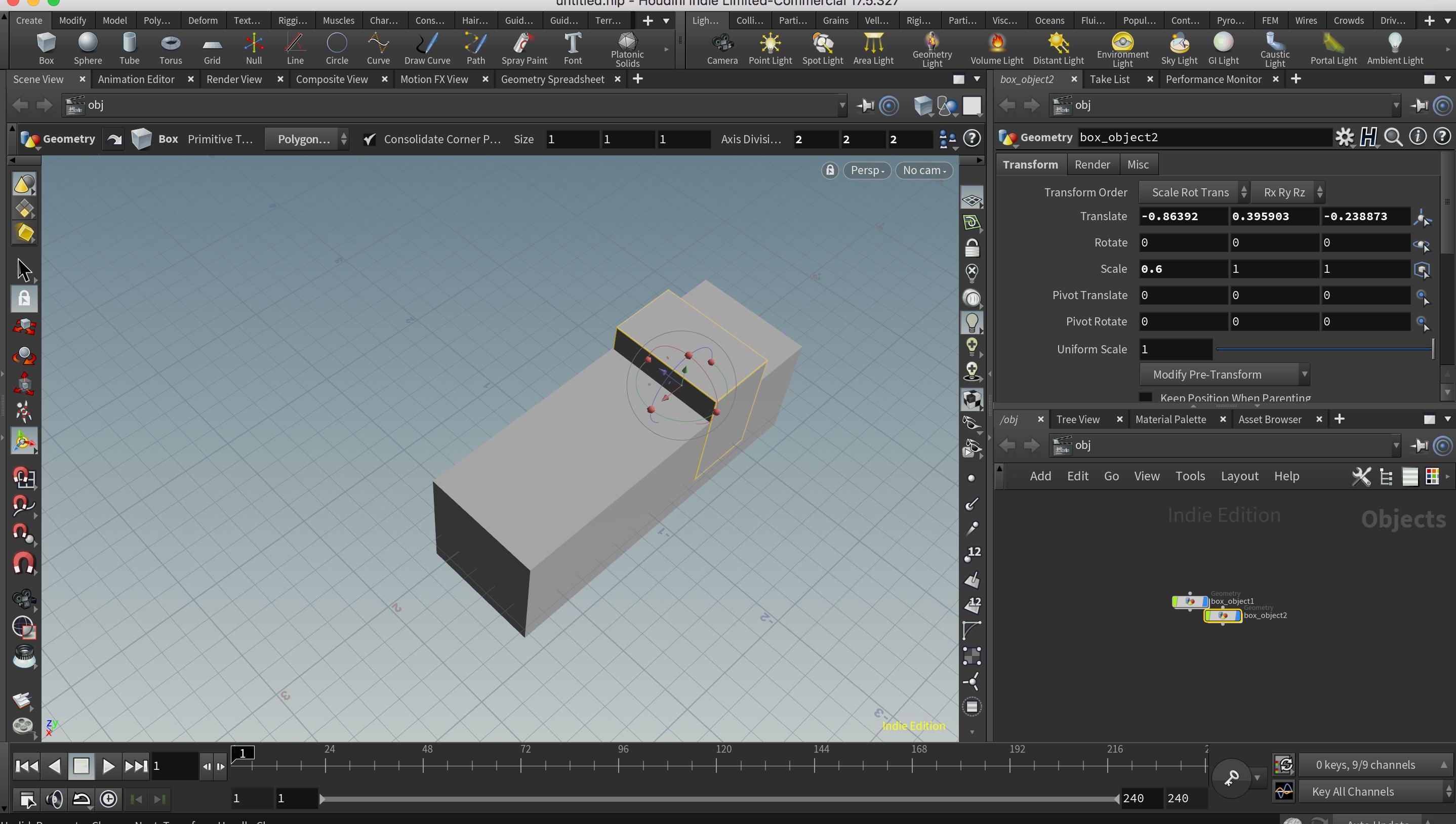Click the Environment Light shelf tool
The width and height of the screenshot is (1456, 824).
pyautogui.click(x=1122, y=48)
